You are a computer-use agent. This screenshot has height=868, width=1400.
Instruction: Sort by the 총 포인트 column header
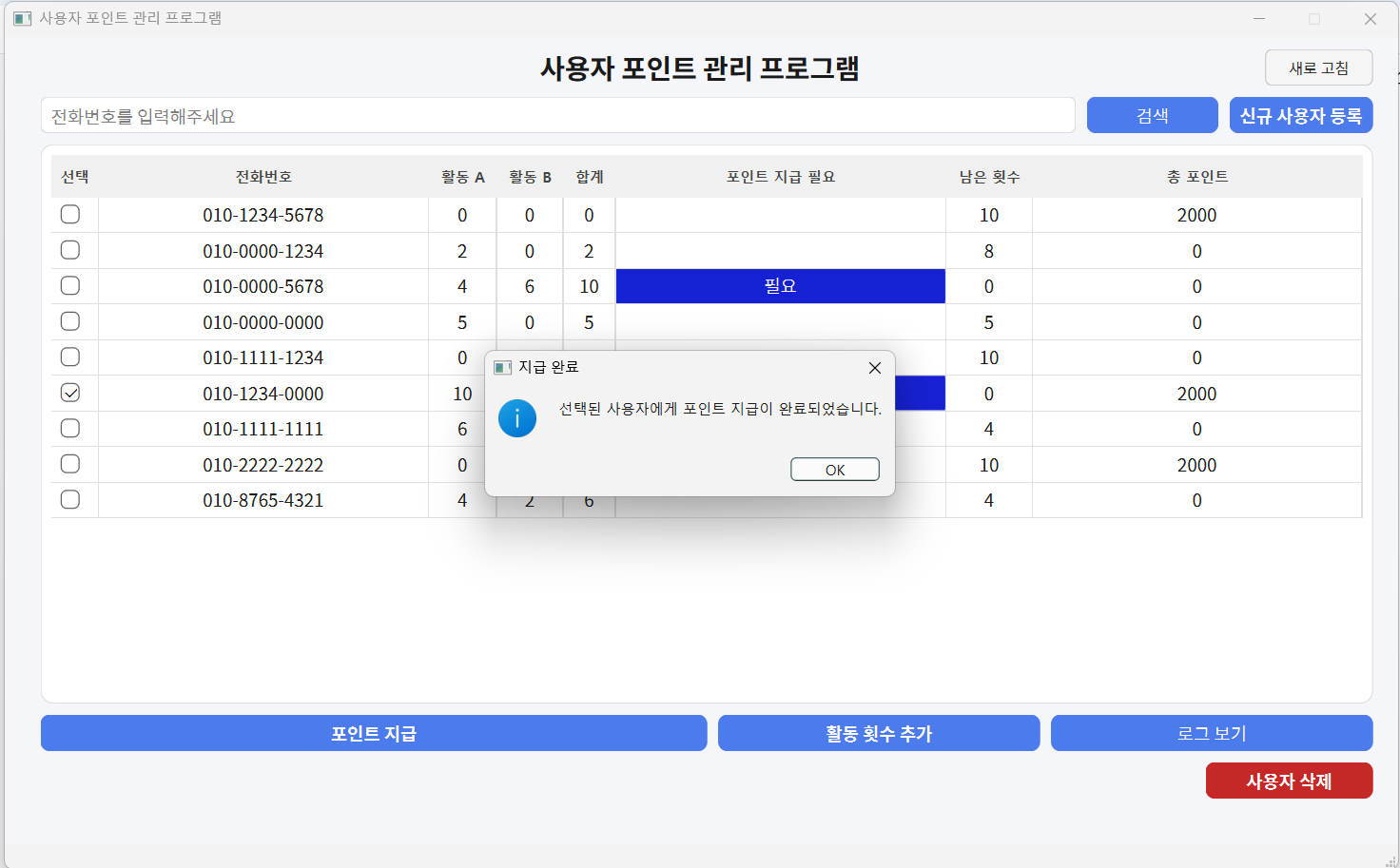[1196, 177]
